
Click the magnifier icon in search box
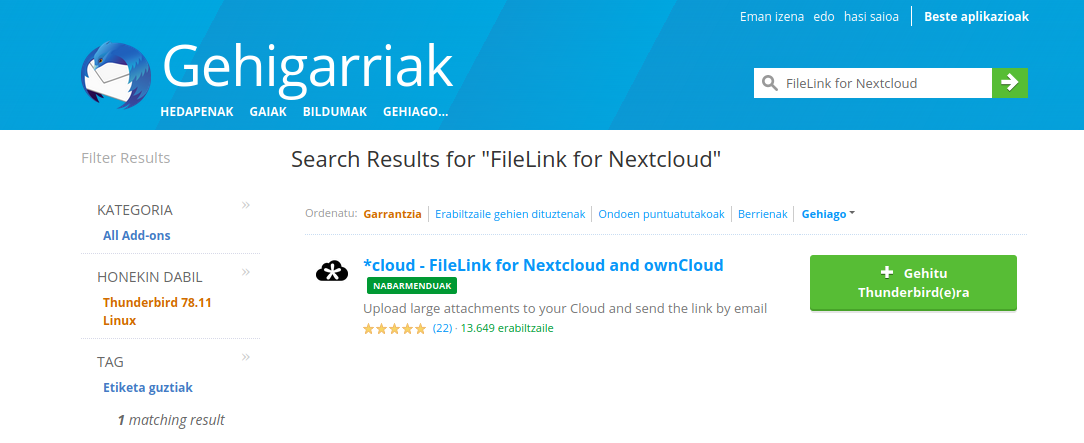pyautogui.click(x=769, y=83)
